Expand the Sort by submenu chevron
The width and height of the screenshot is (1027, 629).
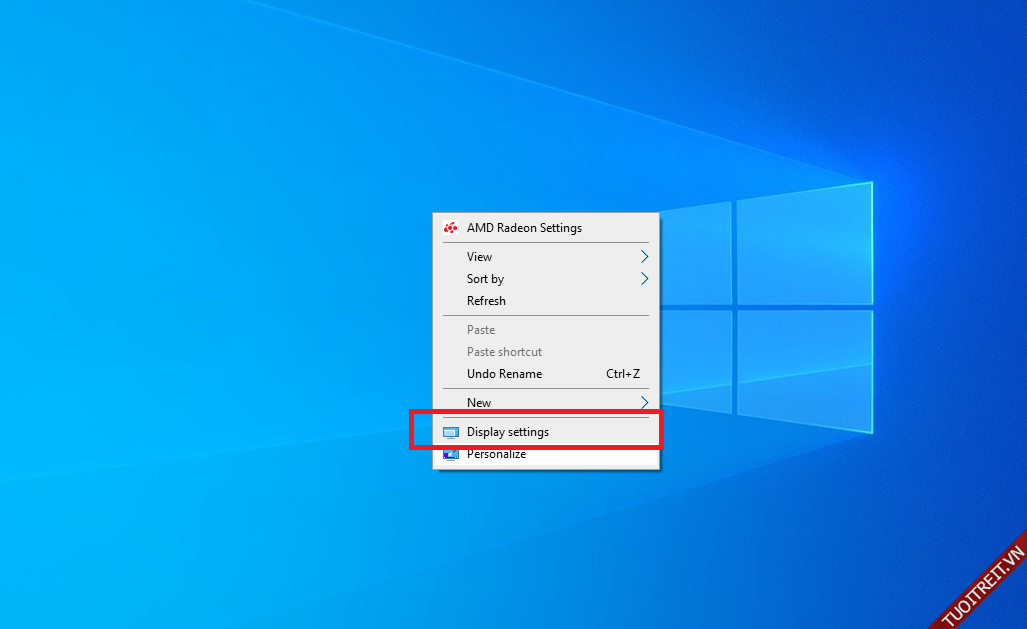pyautogui.click(x=644, y=279)
